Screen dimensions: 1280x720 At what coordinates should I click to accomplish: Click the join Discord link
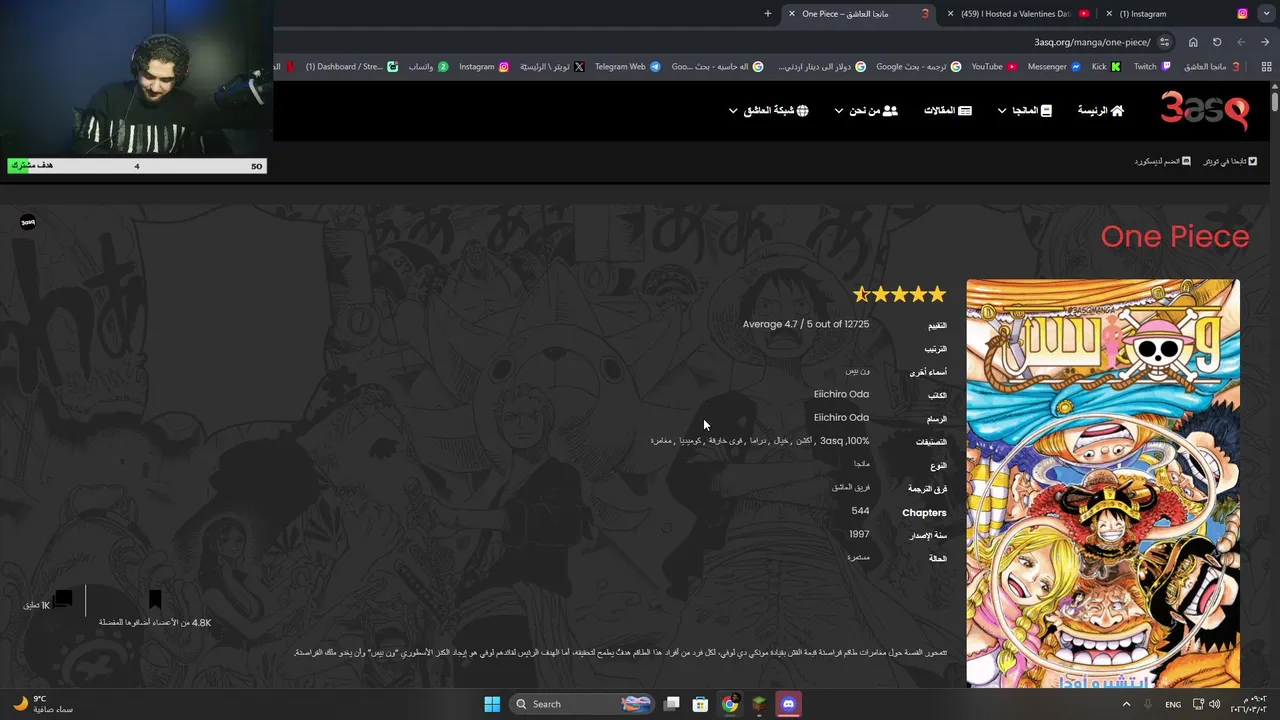click(x=1162, y=161)
